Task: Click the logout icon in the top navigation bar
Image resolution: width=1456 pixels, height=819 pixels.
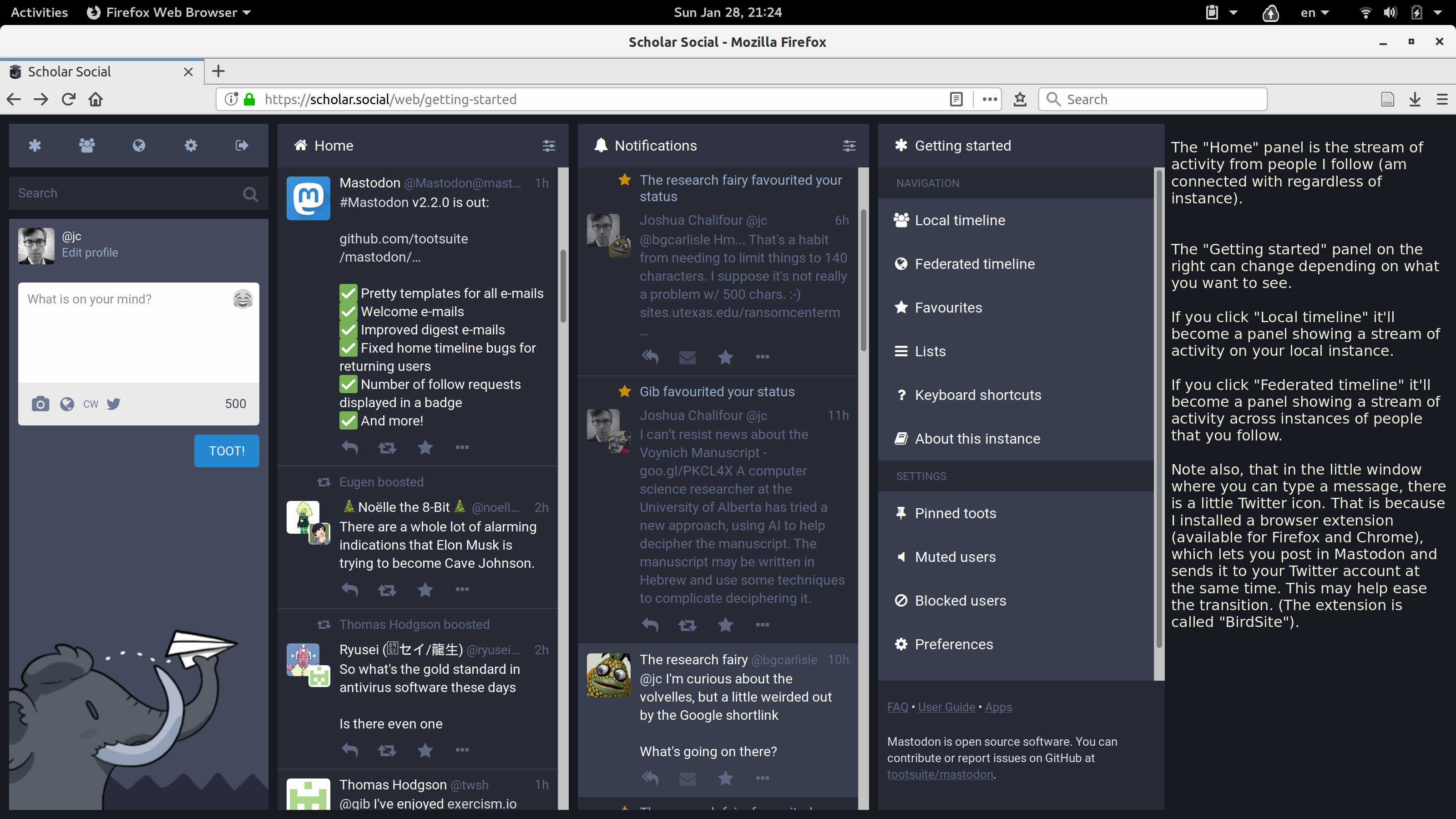Action: pyautogui.click(x=242, y=146)
